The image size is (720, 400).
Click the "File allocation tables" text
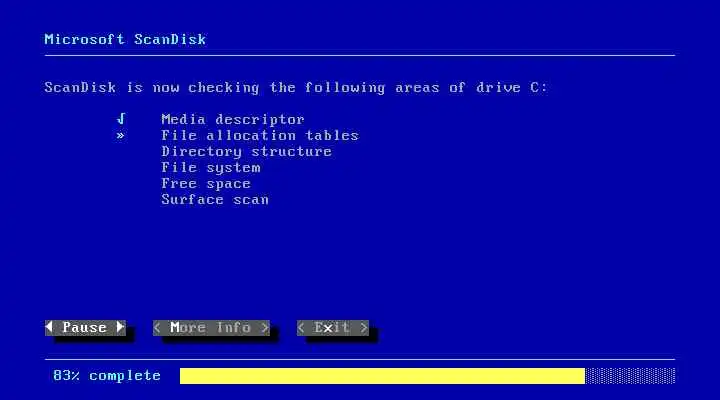260,135
